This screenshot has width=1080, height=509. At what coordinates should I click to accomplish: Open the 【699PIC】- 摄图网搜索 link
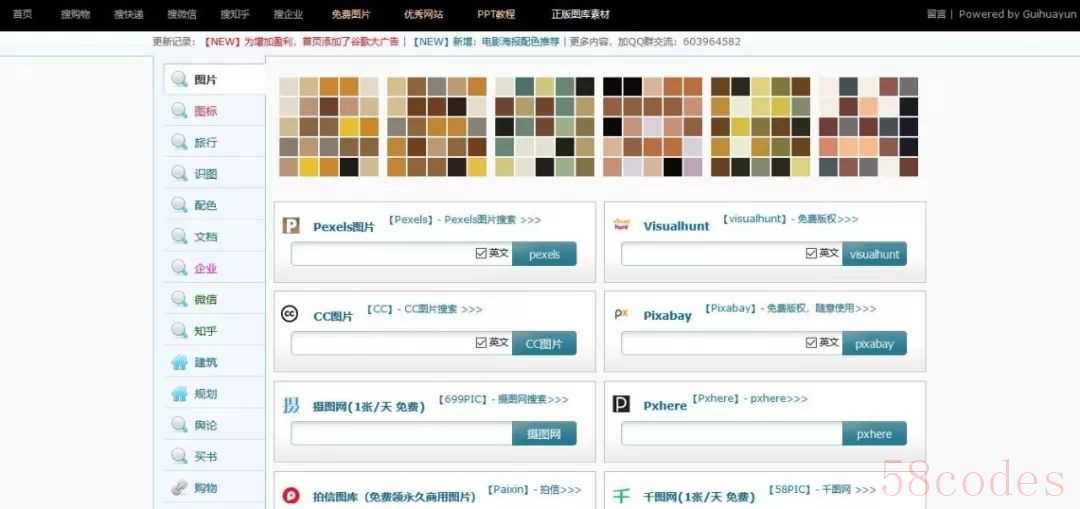[x=503, y=399]
